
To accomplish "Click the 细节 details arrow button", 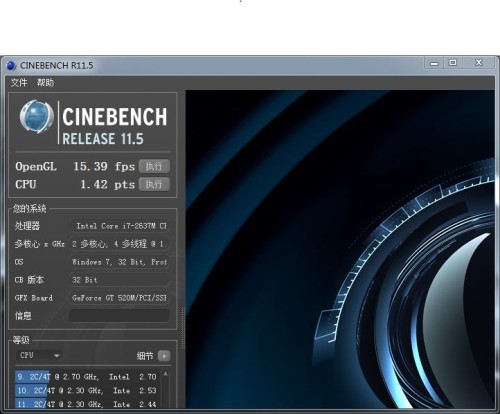I will click(x=164, y=356).
